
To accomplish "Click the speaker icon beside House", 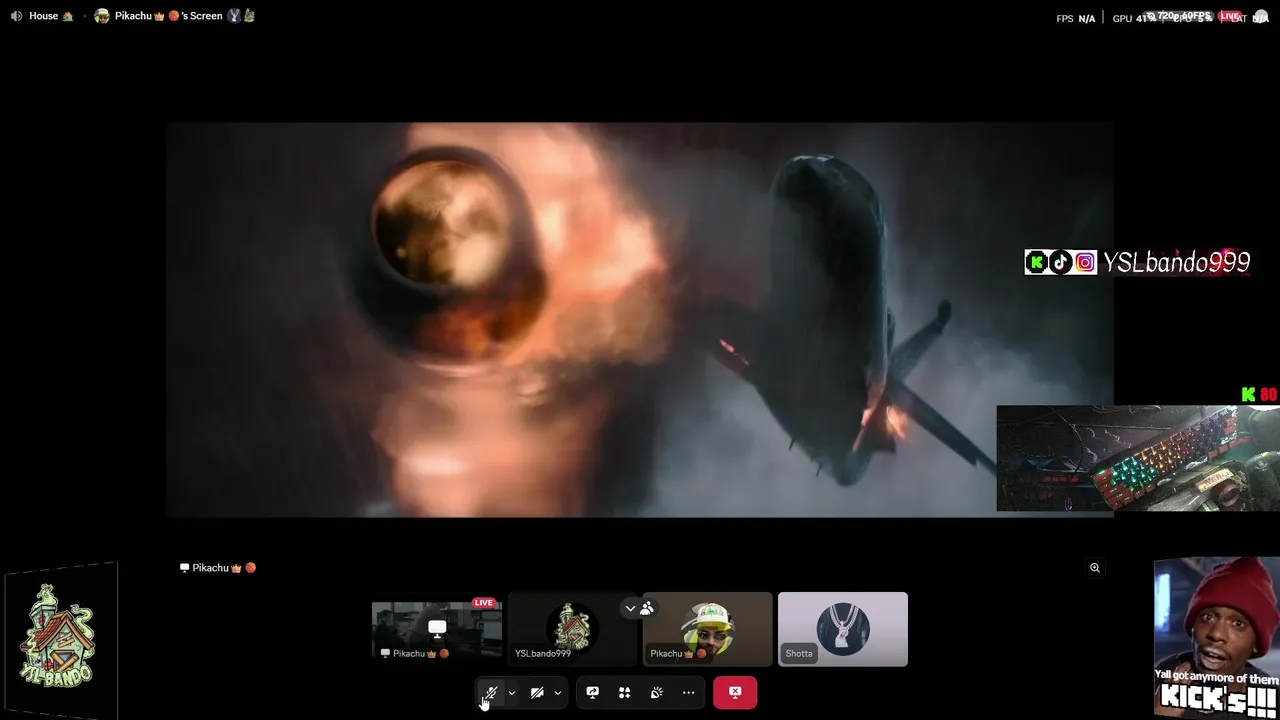I will click(16, 16).
